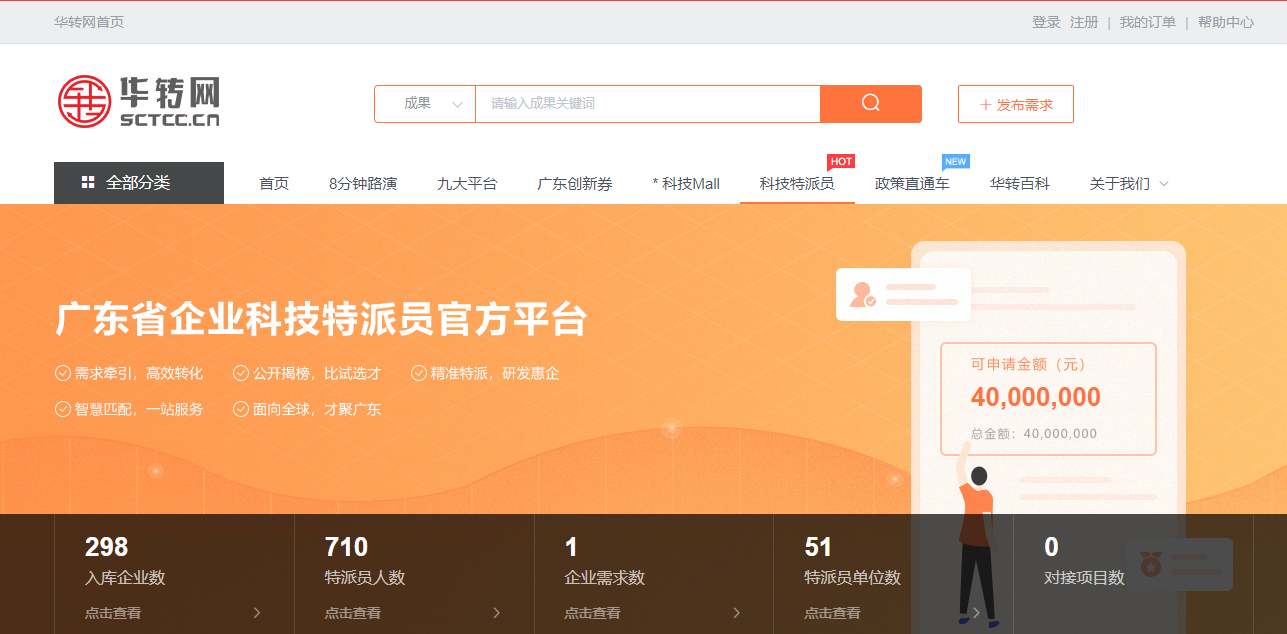Click the user profile card icon in banner
This screenshot has width=1287, height=634.
tap(903, 294)
